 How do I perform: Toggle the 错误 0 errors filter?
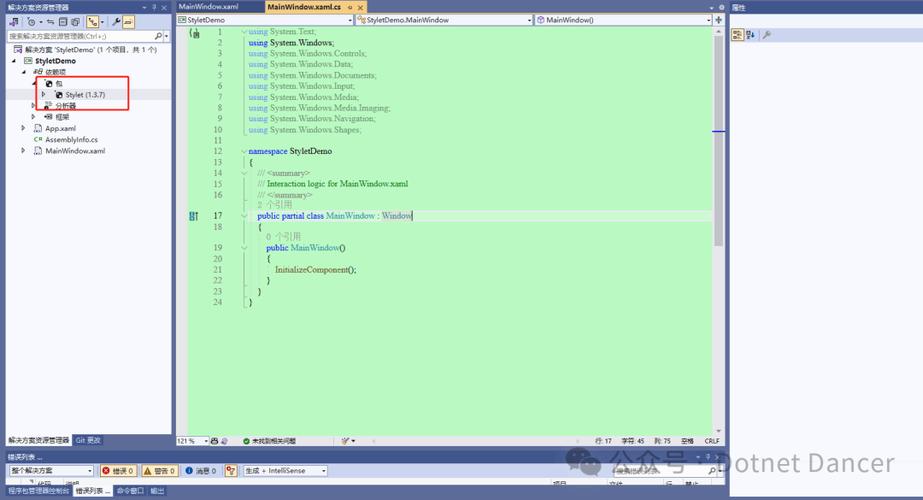pos(117,471)
